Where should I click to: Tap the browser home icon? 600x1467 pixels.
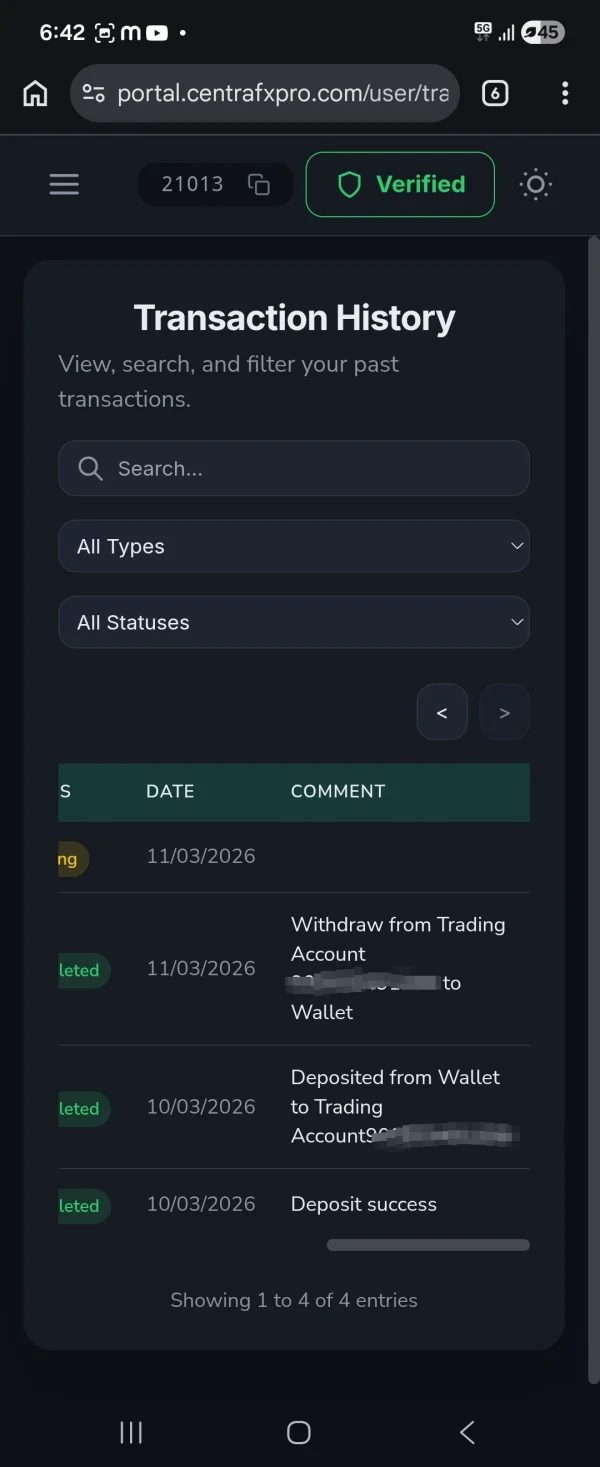click(x=35, y=94)
